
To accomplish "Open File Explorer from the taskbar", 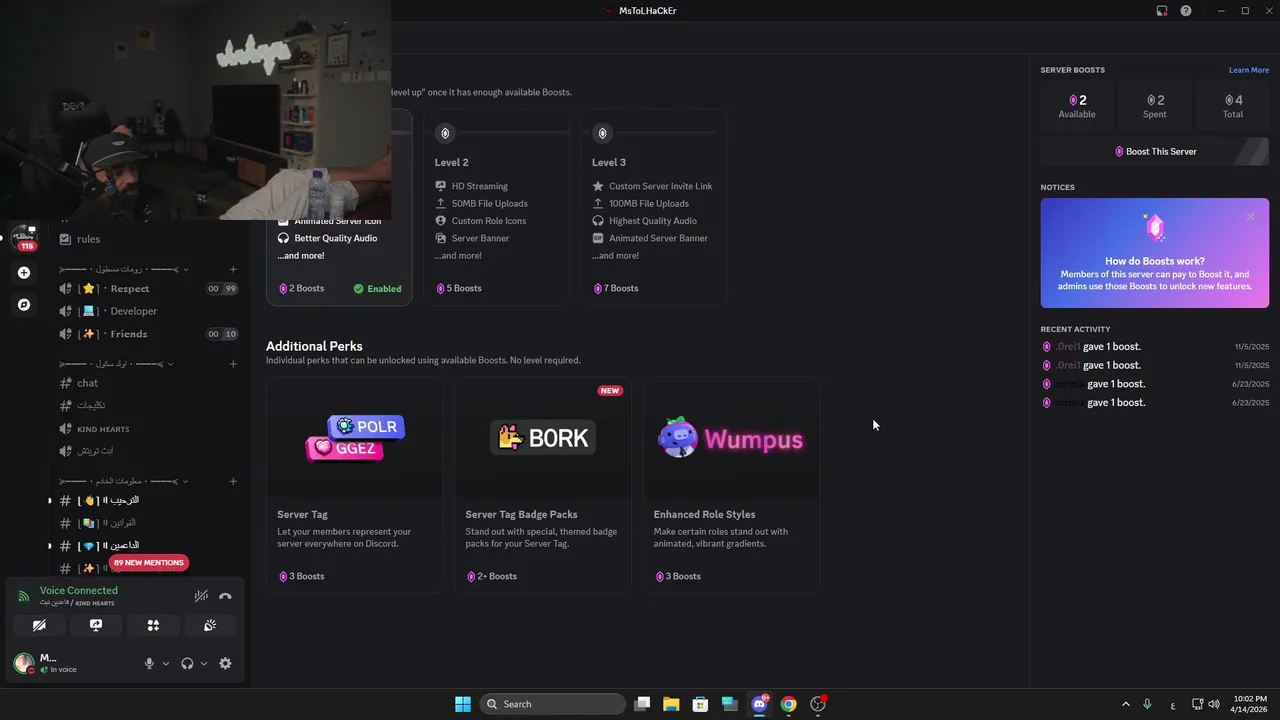I will point(671,704).
